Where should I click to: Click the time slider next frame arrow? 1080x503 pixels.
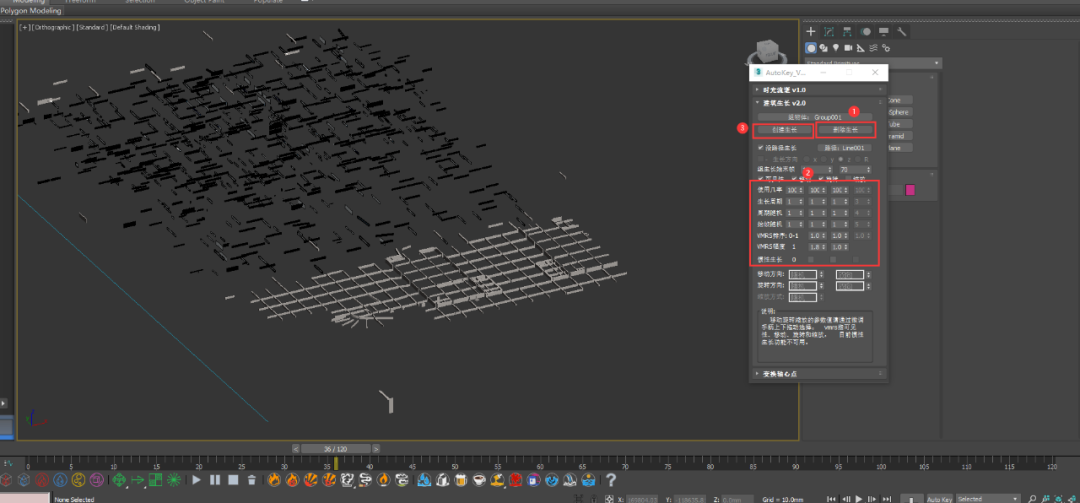click(376, 449)
